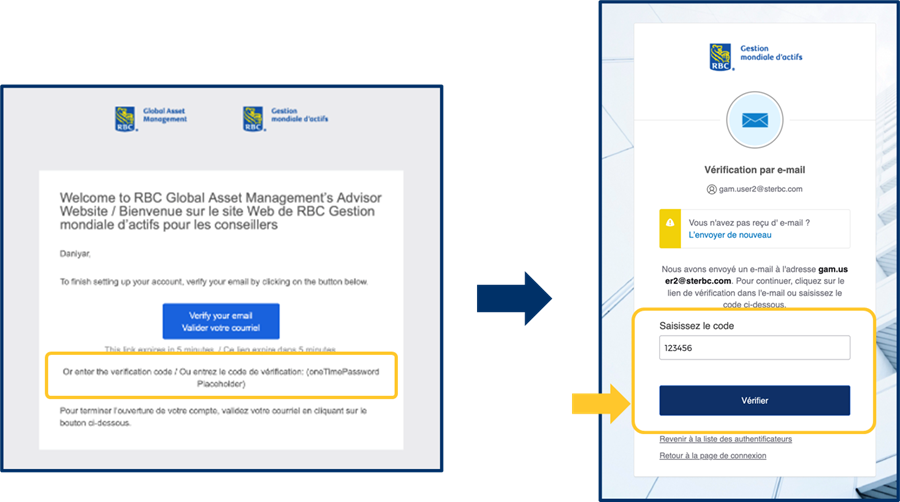This screenshot has width=900, height=502.
Task: Click the gam.user2@sterbc.com address under heading
Action: click(761, 189)
